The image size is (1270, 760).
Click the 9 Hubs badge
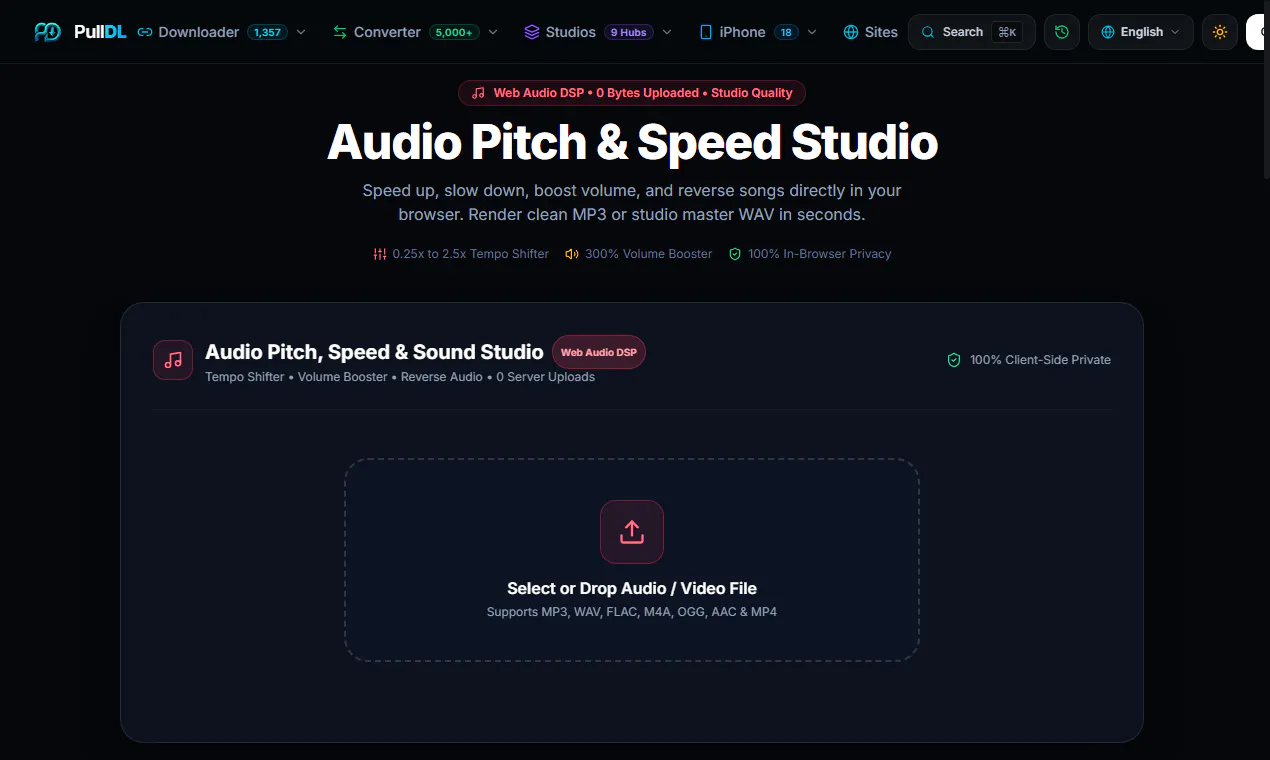[628, 32]
